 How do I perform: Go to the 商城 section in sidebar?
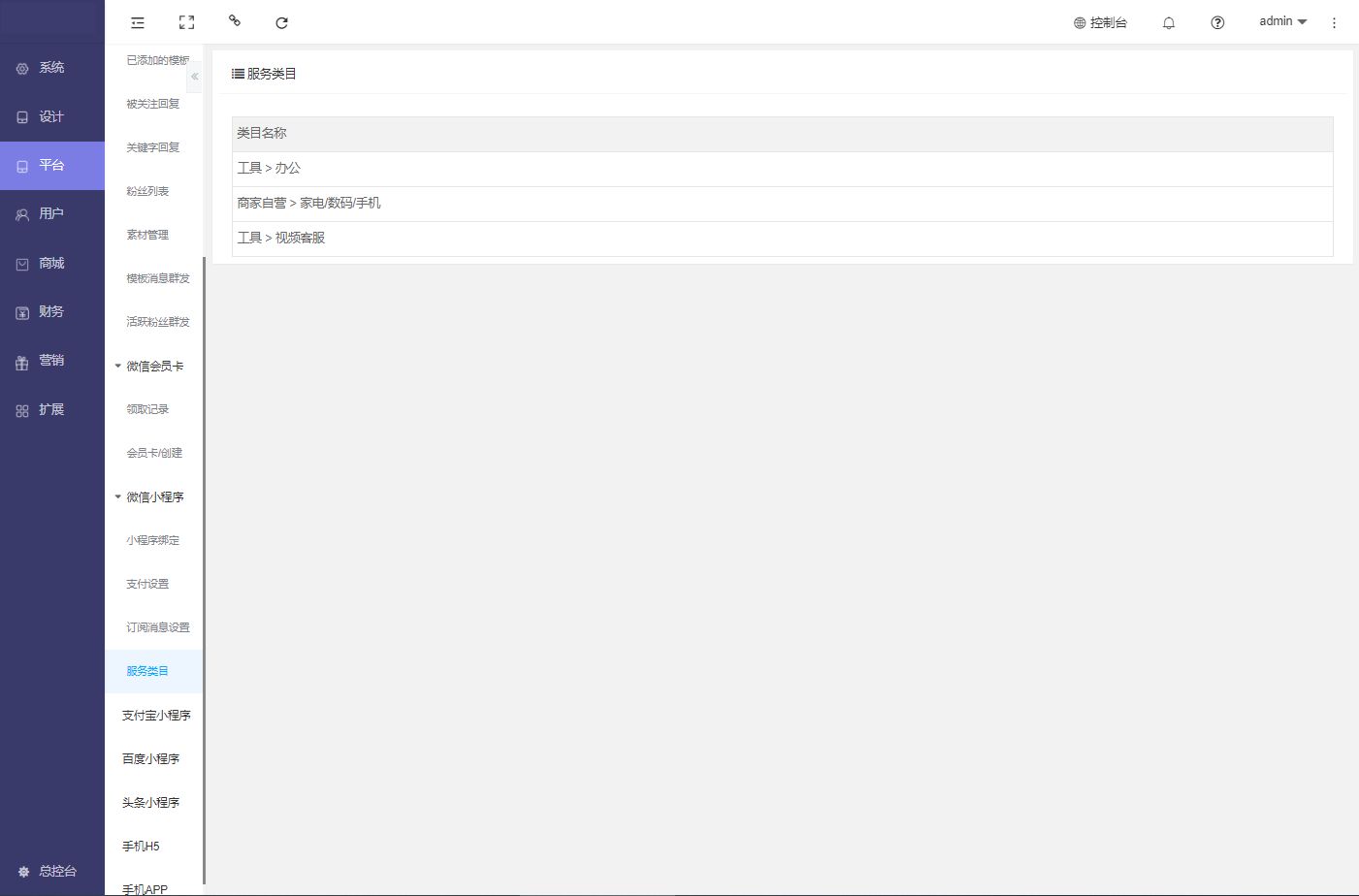[51, 263]
